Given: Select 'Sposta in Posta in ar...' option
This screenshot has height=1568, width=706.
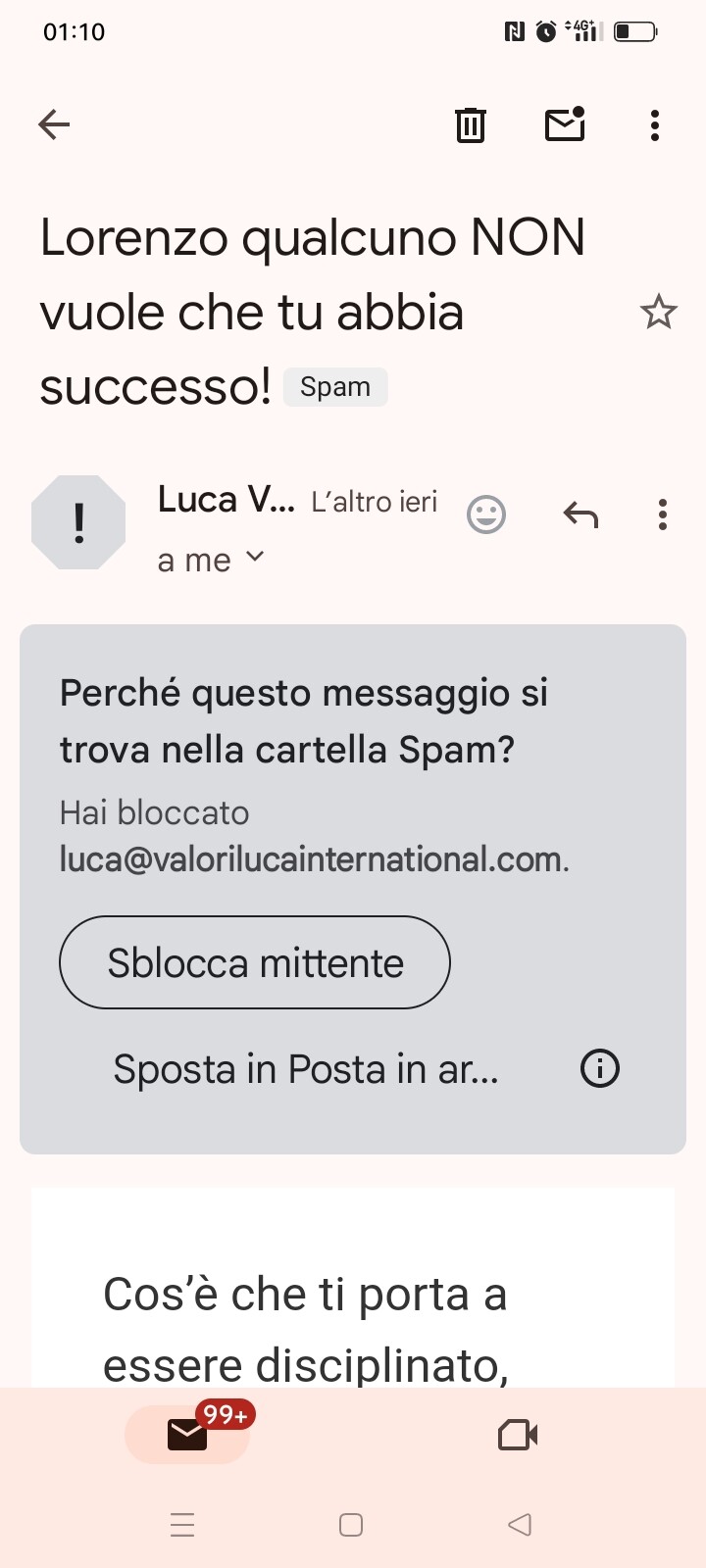Looking at the screenshot, I should point(306,1069).
